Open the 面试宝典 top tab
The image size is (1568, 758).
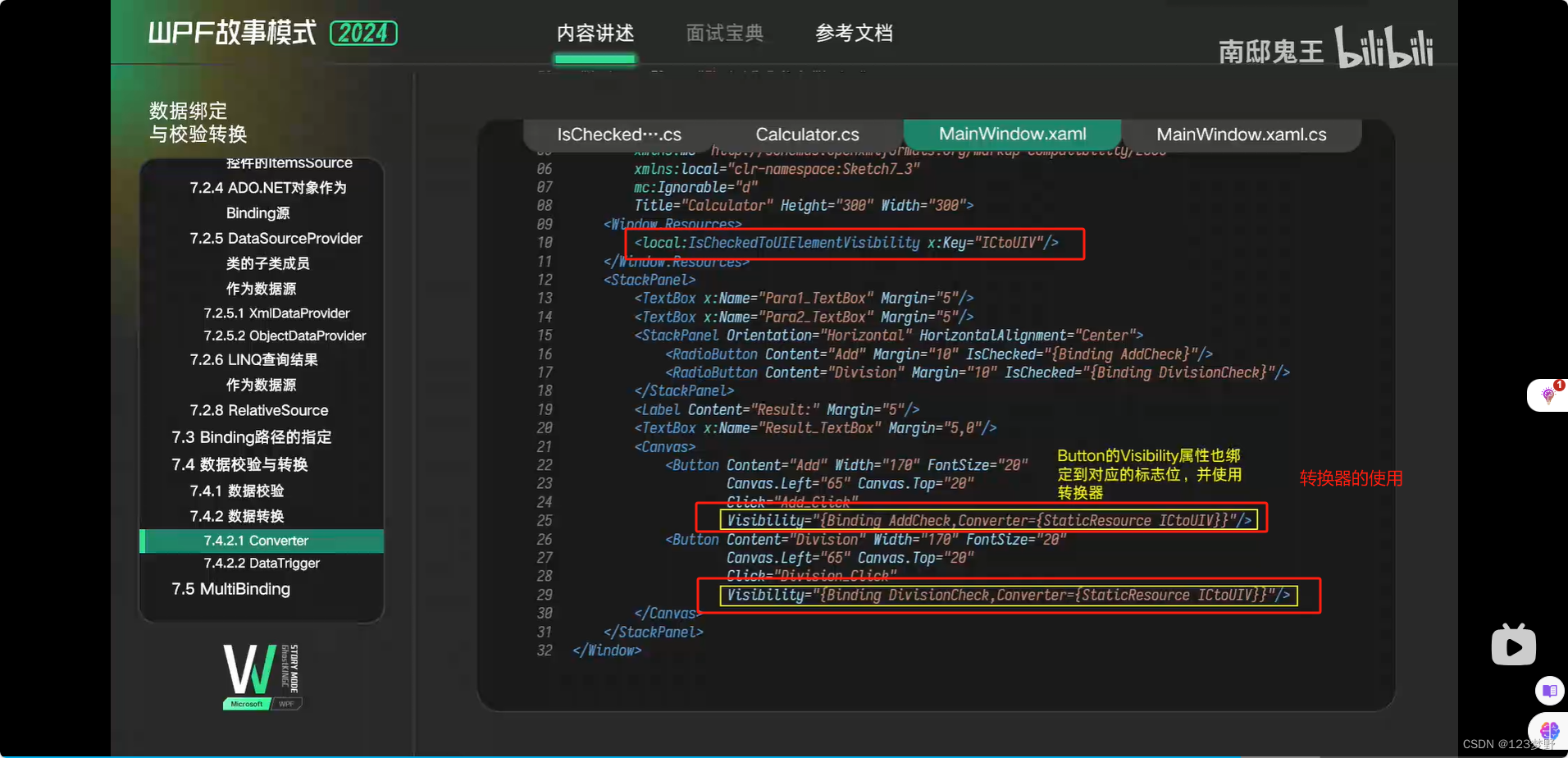tap(724, 33)
